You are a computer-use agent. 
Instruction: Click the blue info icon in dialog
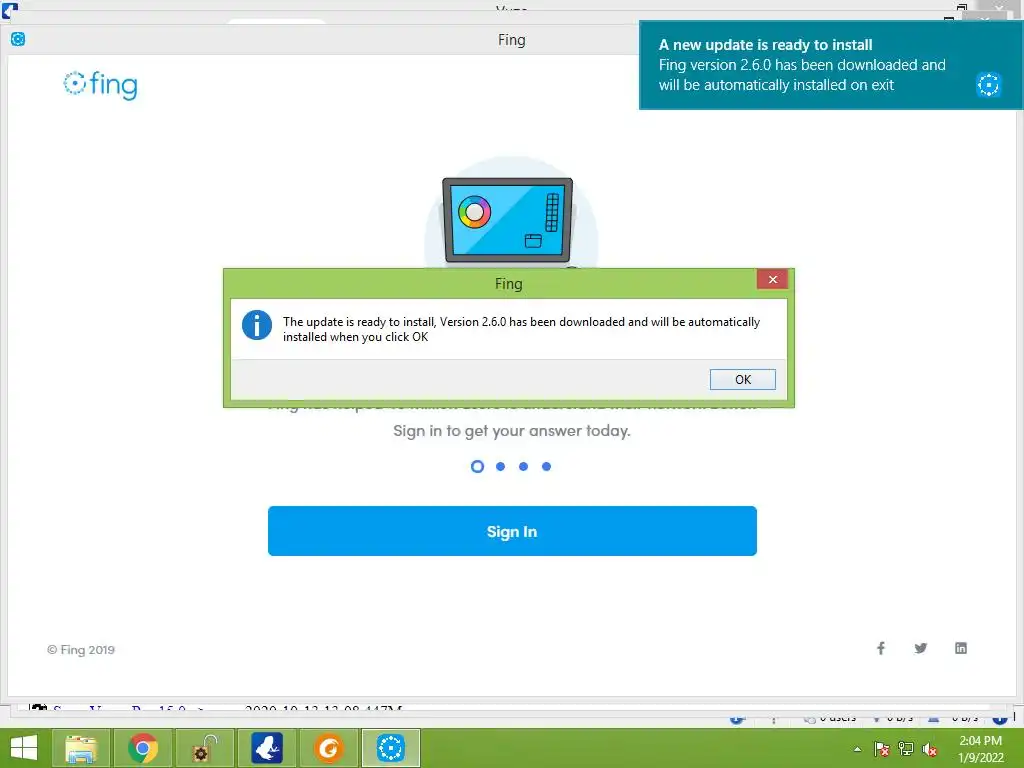click(257, 325)
